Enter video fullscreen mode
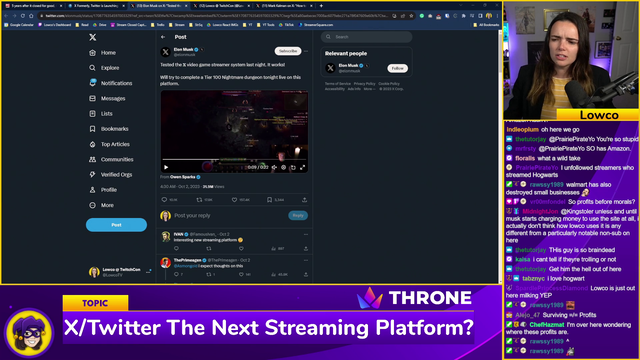 302,167
